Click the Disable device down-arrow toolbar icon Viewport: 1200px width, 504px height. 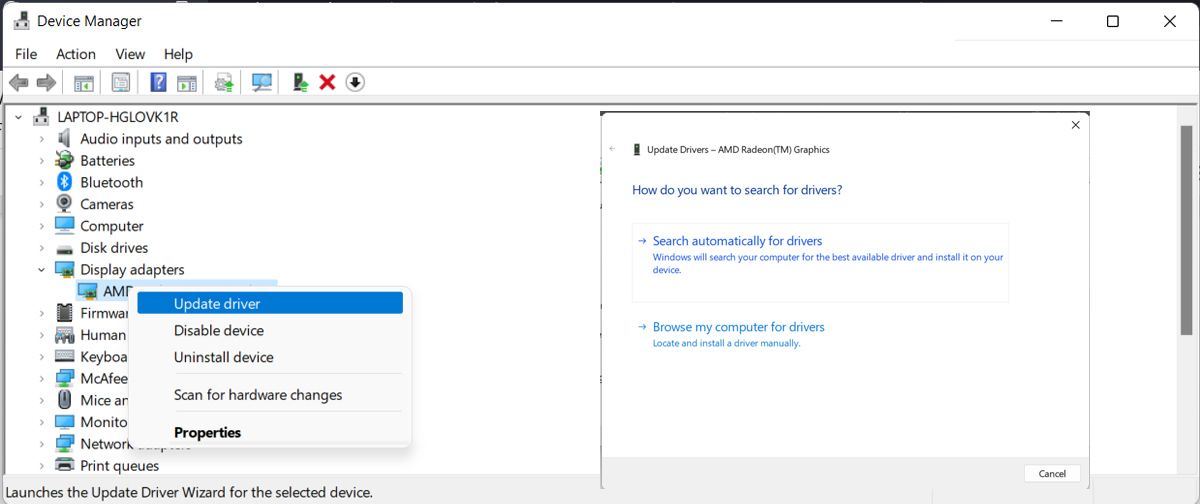click(355, 82)
